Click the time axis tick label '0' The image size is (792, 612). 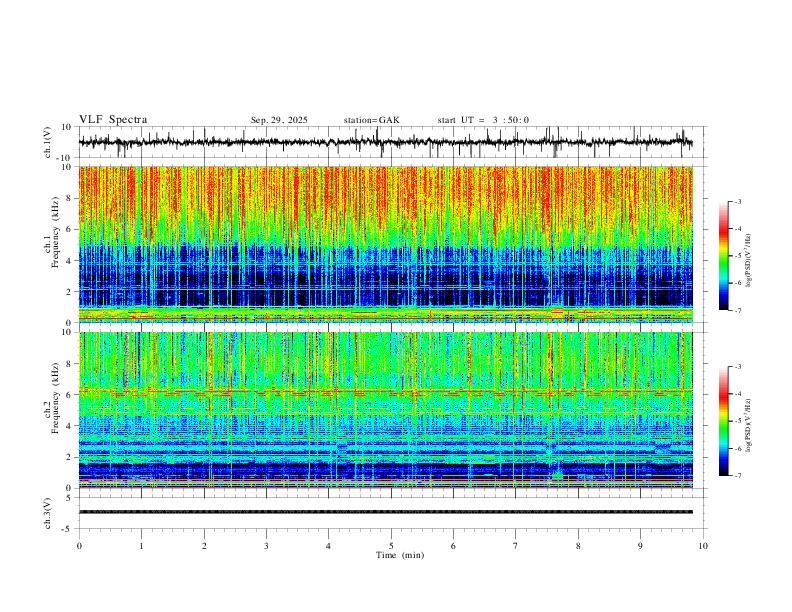click(79, 546)
